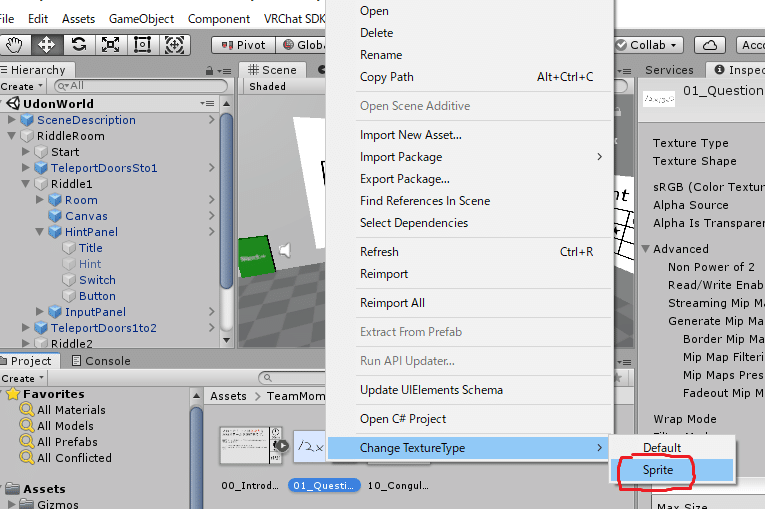
Task: Open the Hierarchy Create dropdown
Action: (x=21, y=86)
